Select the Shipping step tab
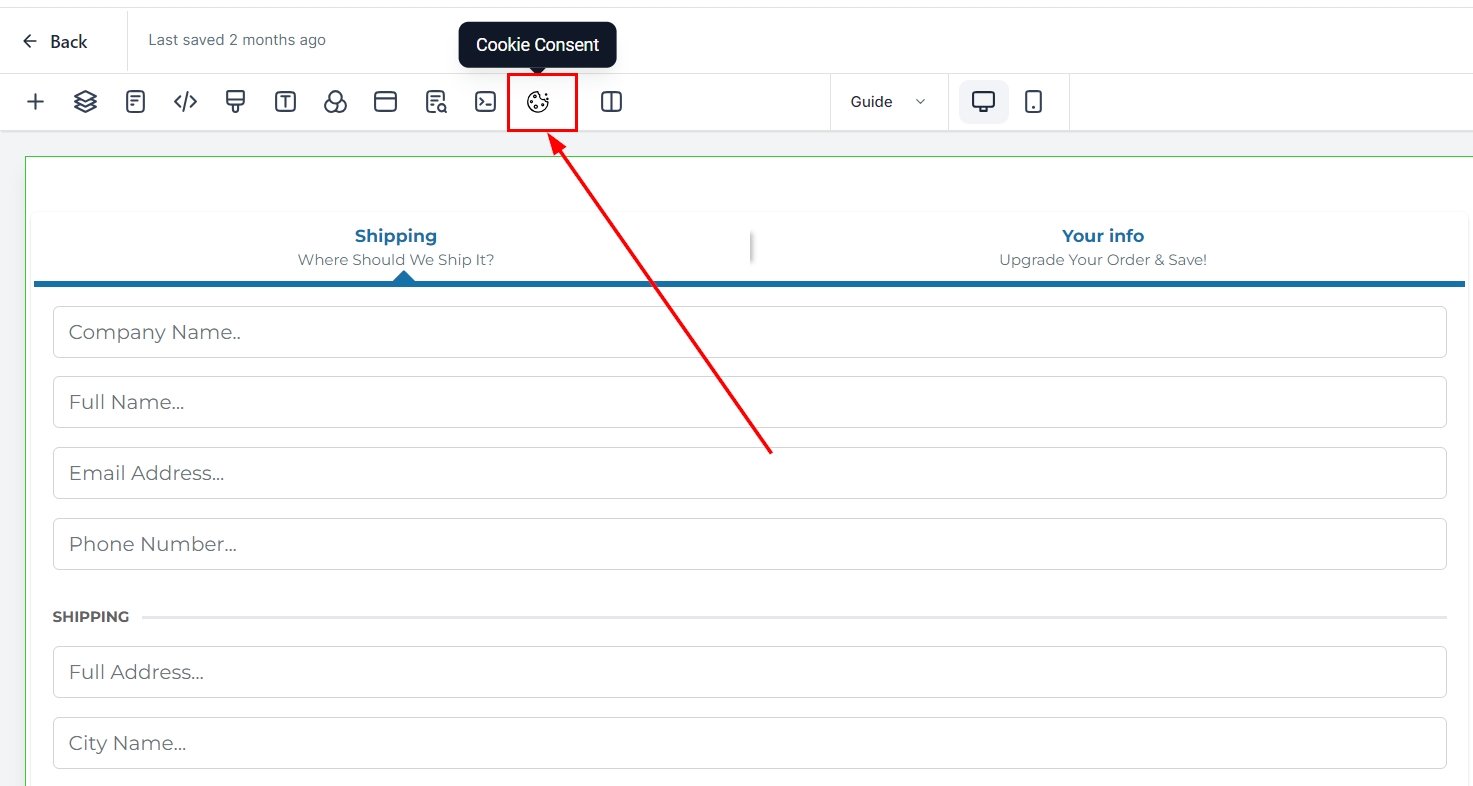Screen dimensions: 1473x786 (x=396, y=247)
